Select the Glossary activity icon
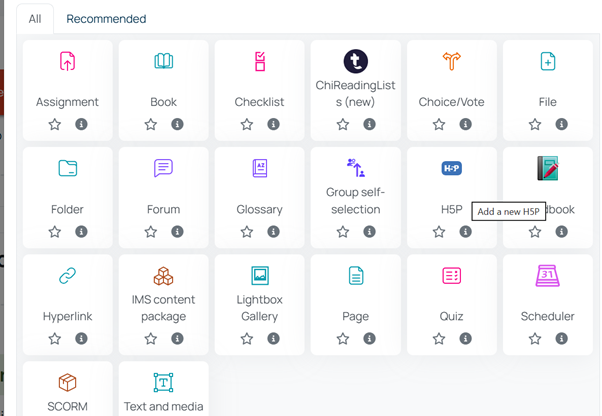This screenshot has width=602, height=416. tap(260, 169)
